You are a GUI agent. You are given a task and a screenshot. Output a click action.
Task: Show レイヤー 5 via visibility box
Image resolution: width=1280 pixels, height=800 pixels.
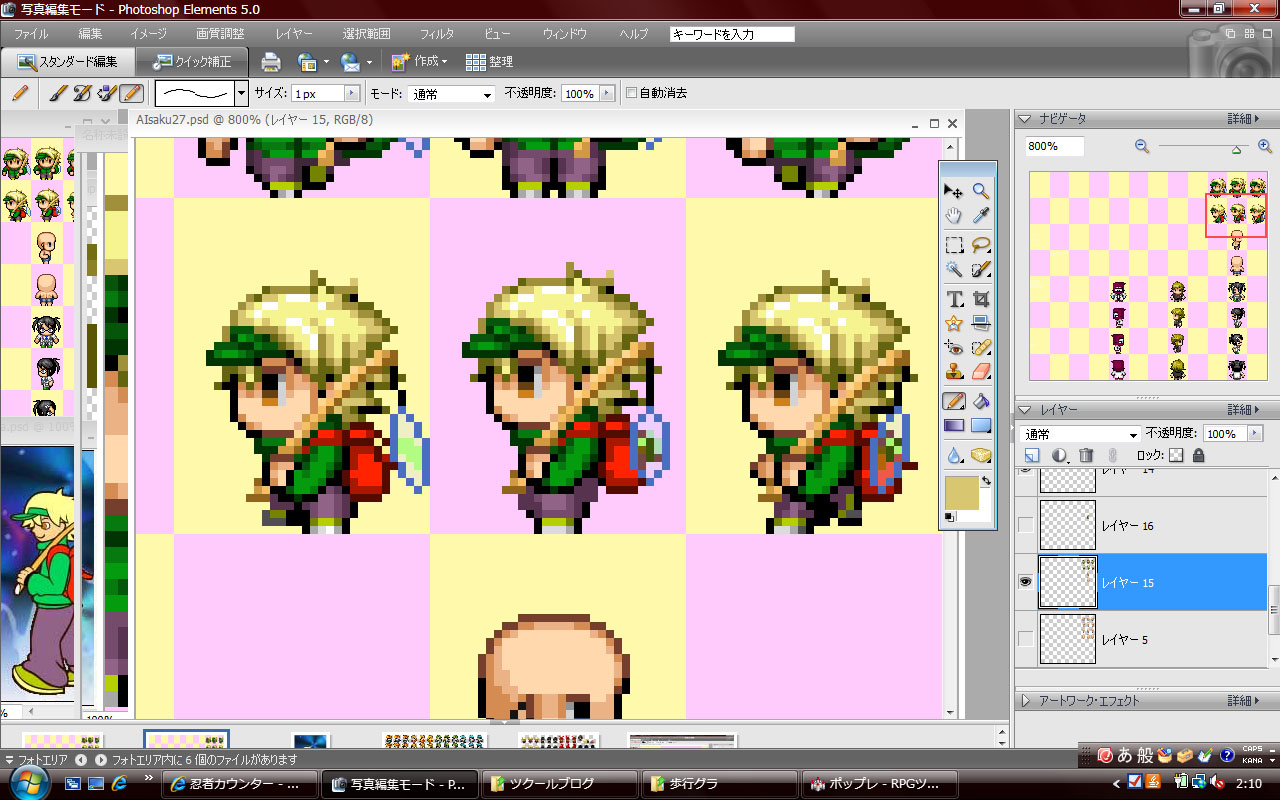1025,639
